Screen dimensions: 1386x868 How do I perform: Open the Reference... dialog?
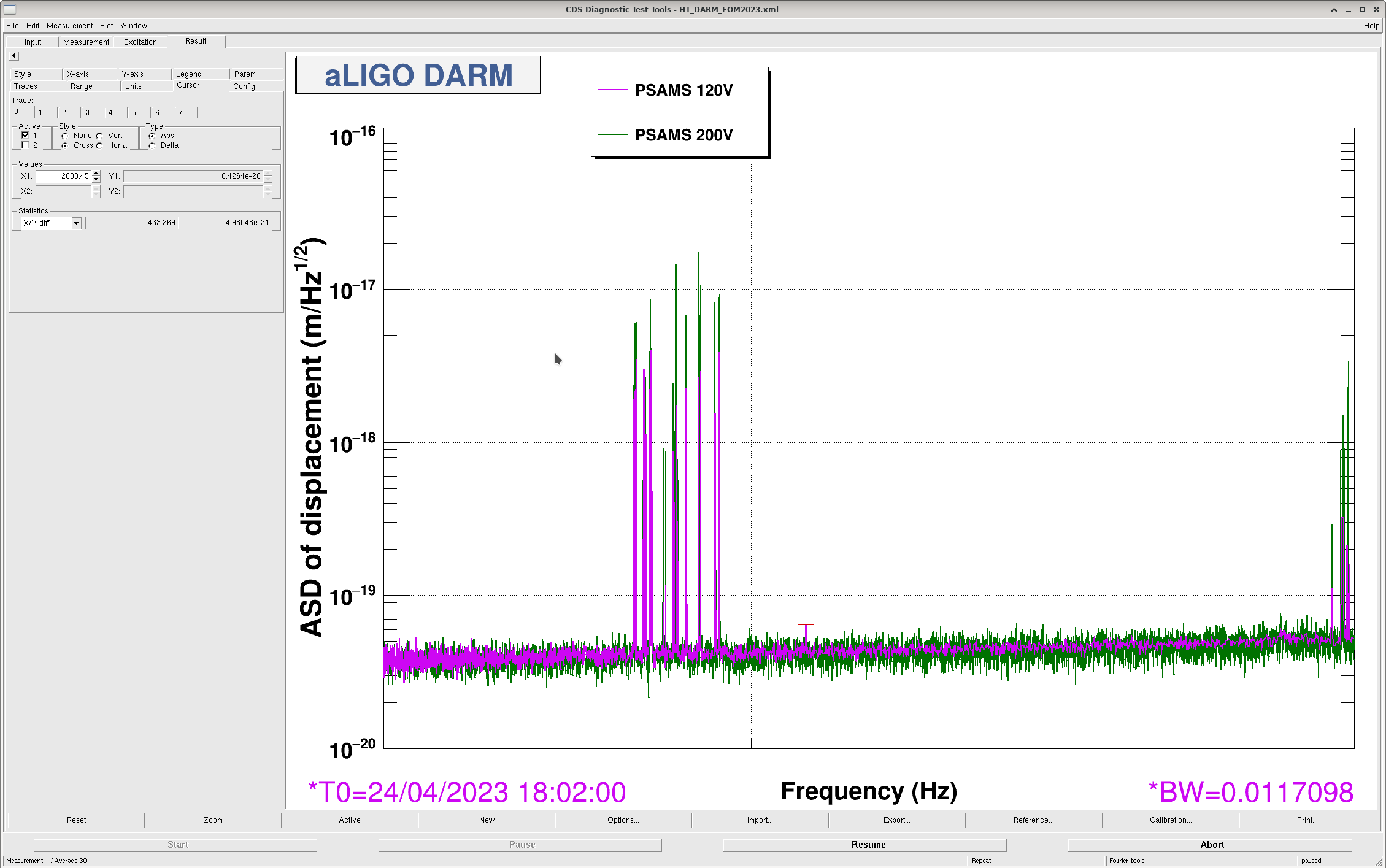coord(1034,820)
